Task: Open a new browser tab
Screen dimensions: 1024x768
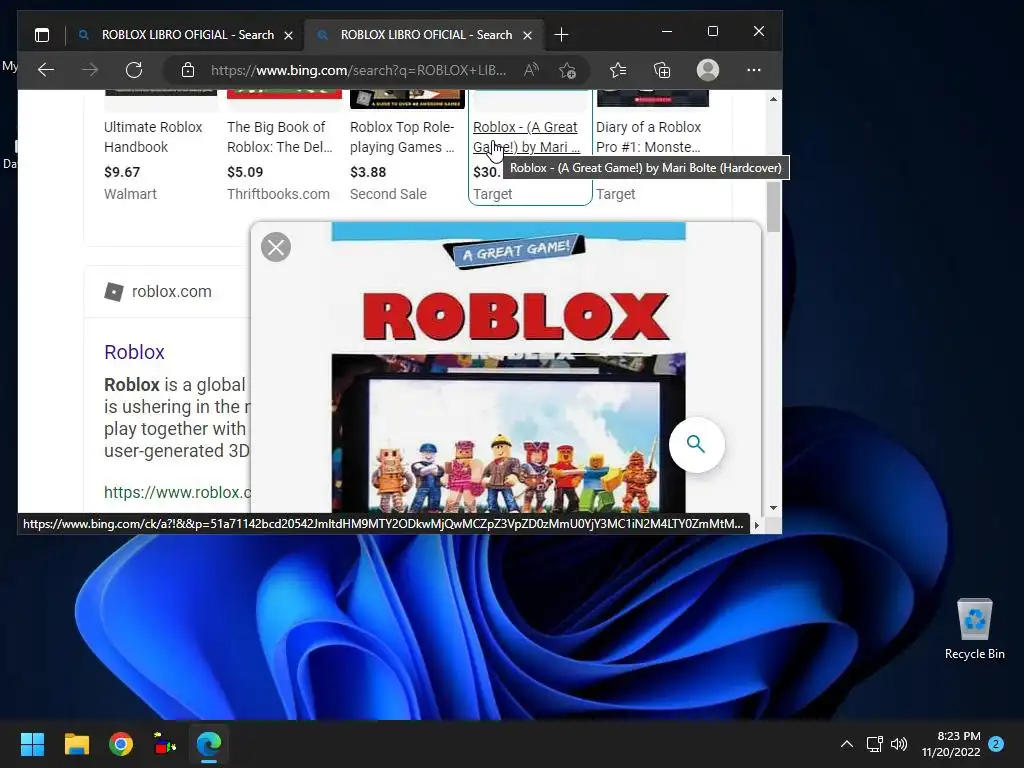Action: pos(561,35)
